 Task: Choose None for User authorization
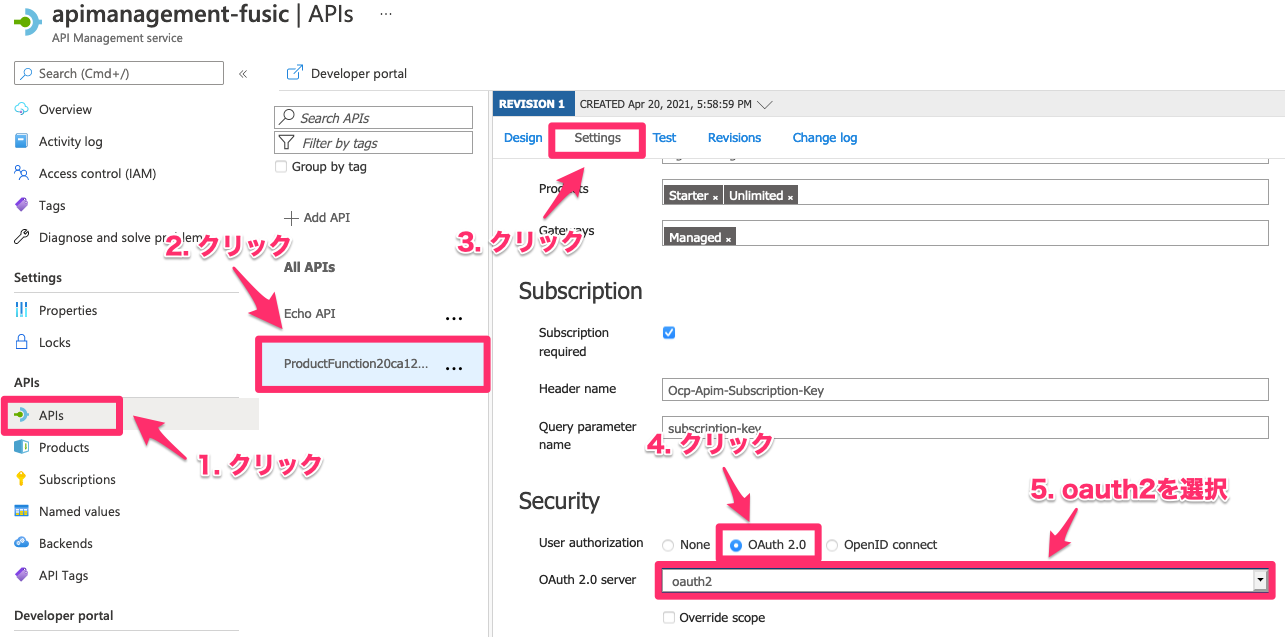[668, 545]
